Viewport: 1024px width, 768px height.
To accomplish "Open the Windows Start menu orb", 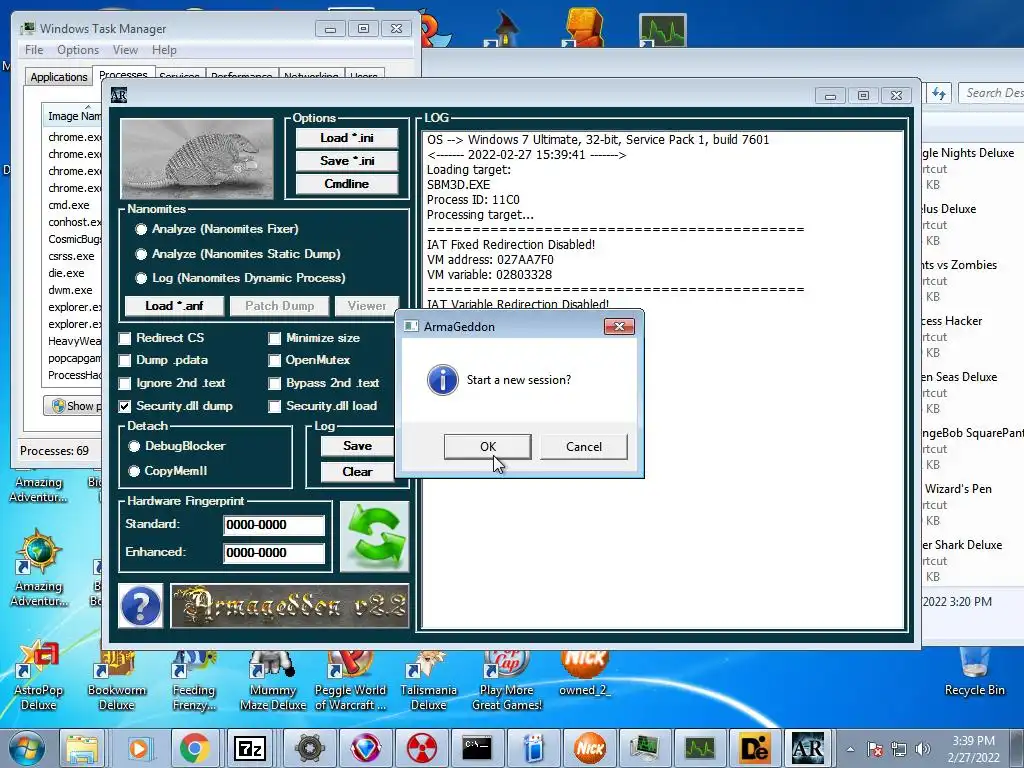I will 26,748.
